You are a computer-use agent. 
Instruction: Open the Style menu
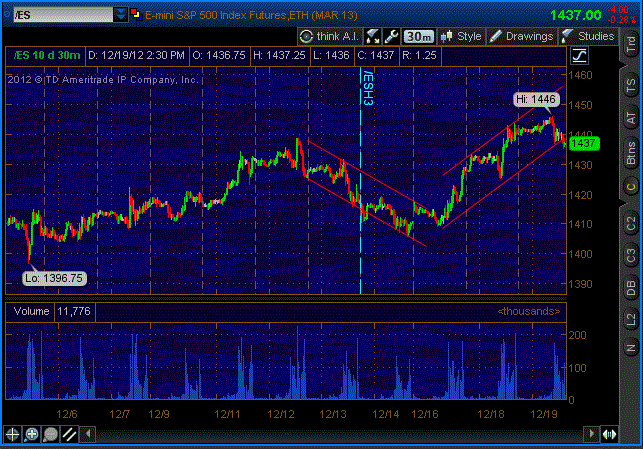coord(461,36)
